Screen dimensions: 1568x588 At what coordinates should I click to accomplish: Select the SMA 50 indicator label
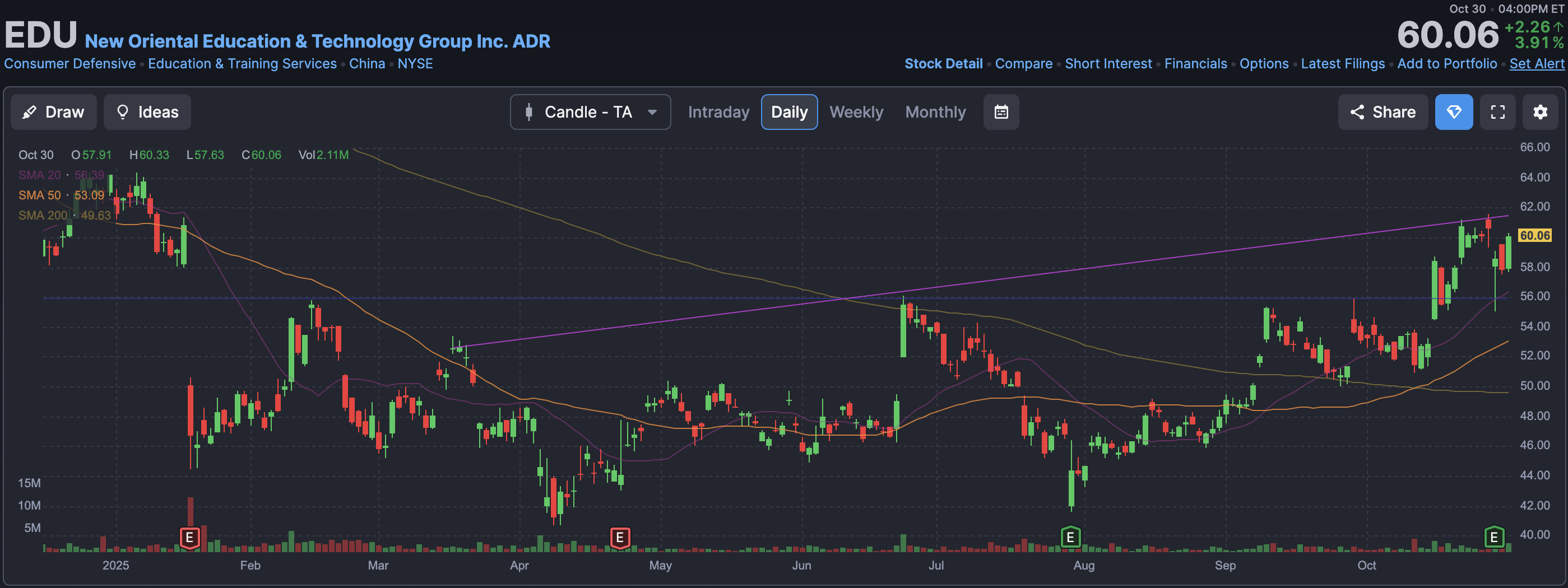40,195
